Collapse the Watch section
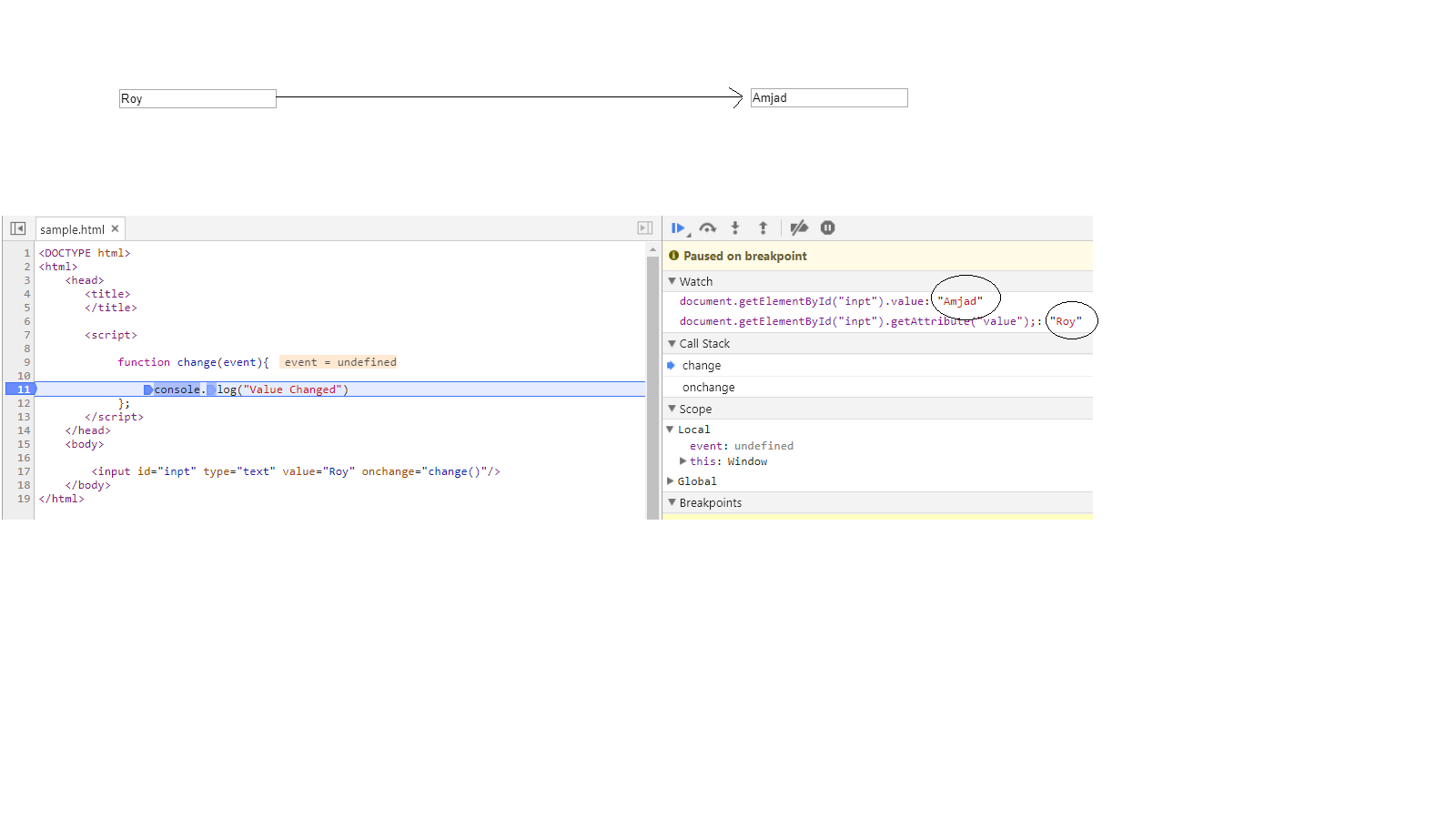 coord(672,281)
